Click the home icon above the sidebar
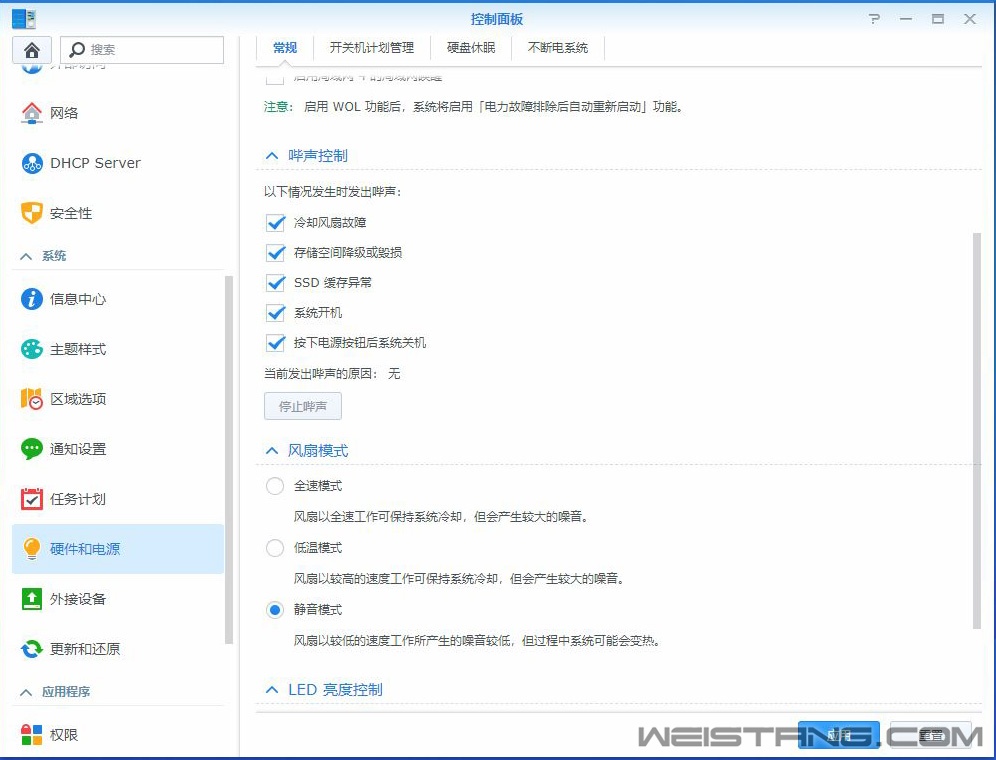The width and height of the screenshot is (996, 760). [x=33, y=47]
